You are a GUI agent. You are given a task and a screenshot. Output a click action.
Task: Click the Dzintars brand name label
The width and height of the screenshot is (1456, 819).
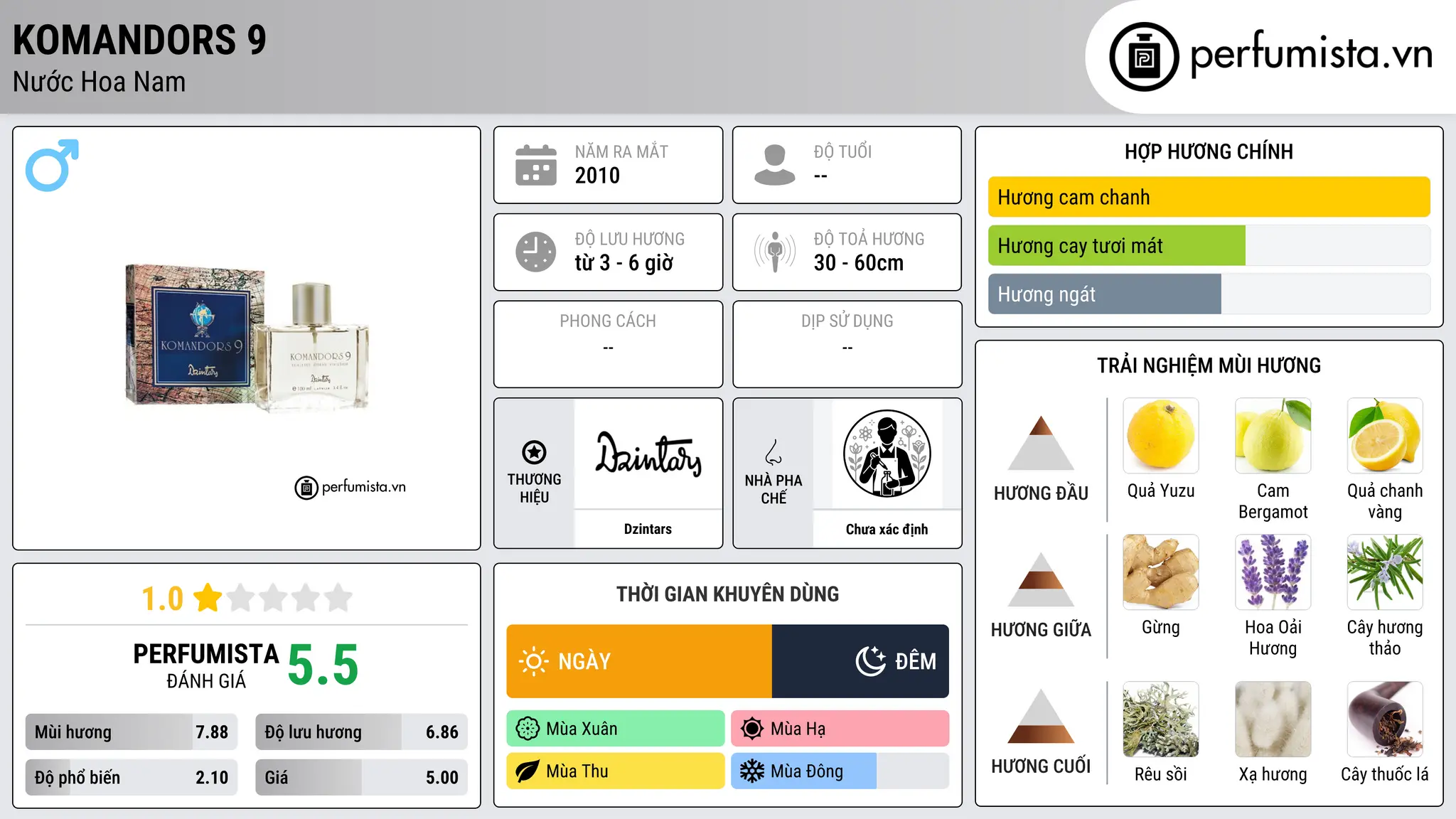648,529
